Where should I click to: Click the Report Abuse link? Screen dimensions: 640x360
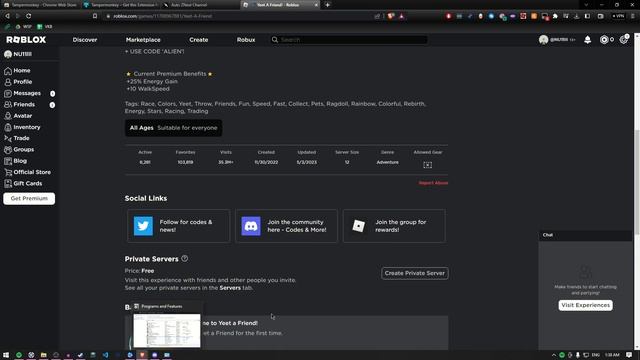[433, 183]
